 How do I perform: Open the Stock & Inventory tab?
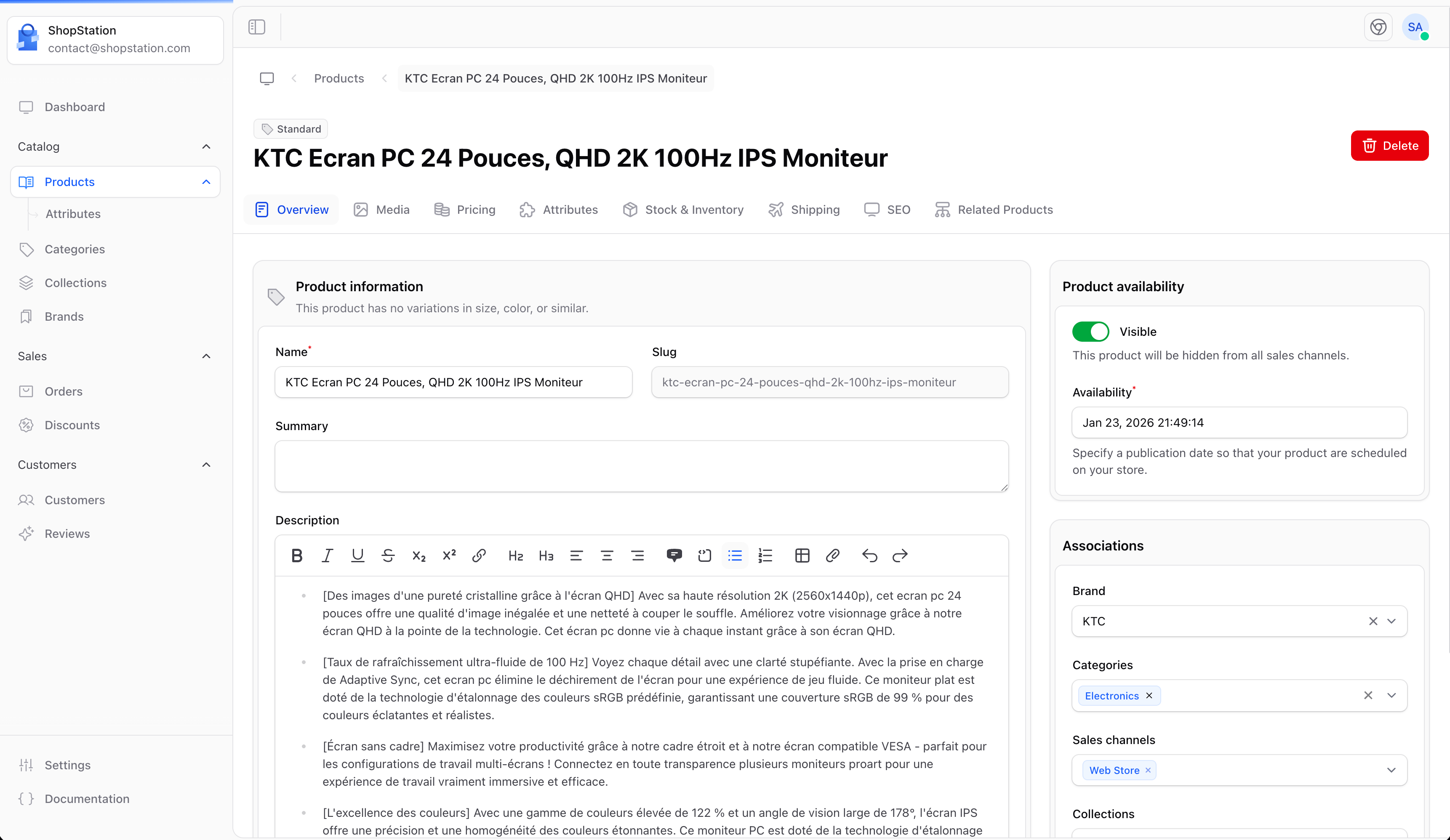[x=684, y=210]
